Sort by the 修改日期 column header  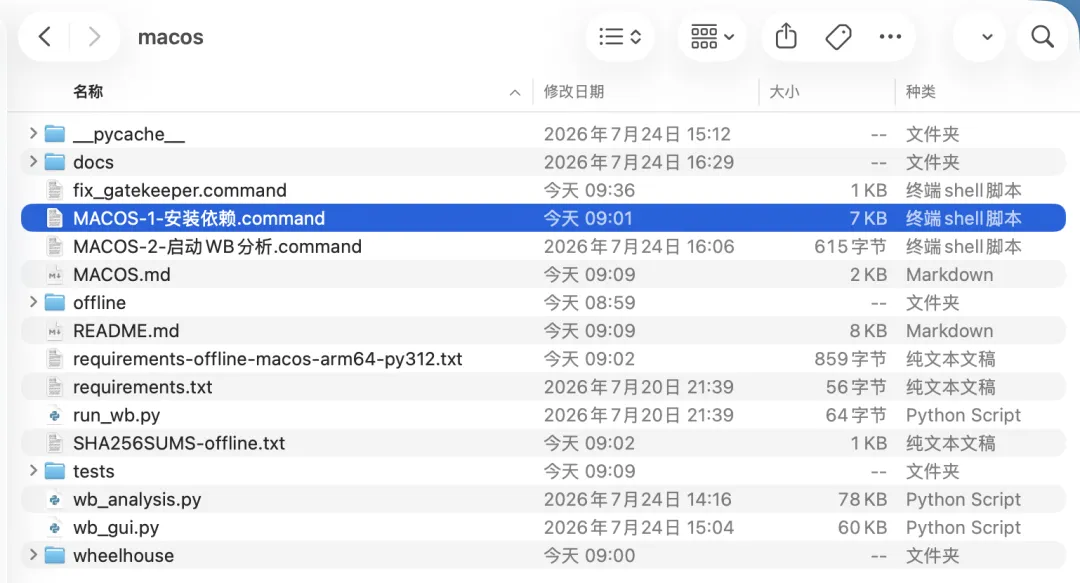574,92
